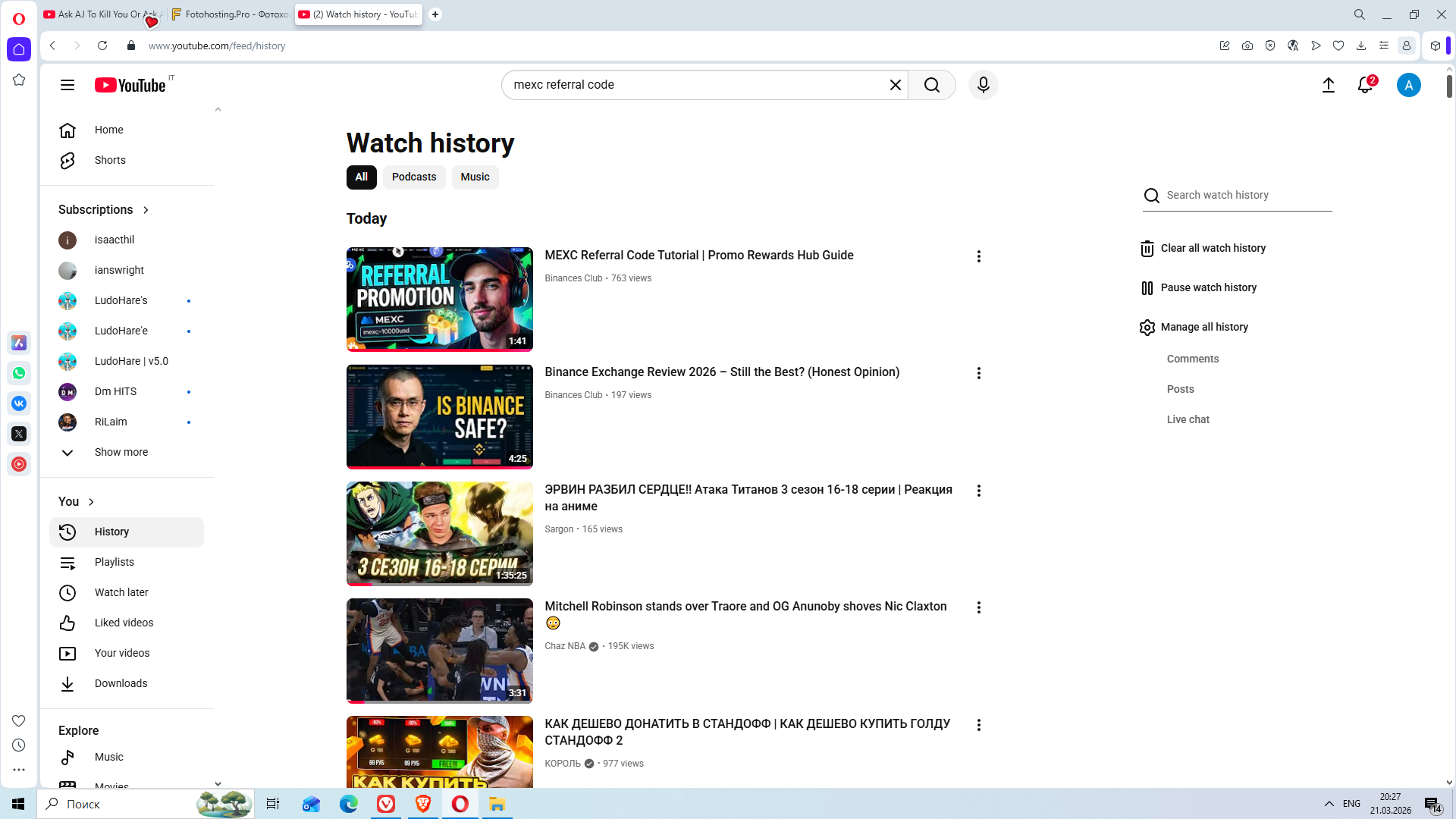The height and width of the screenshot is (819, 1456).
Task: Click the microphone voice search icon
Action: [983, 85]
